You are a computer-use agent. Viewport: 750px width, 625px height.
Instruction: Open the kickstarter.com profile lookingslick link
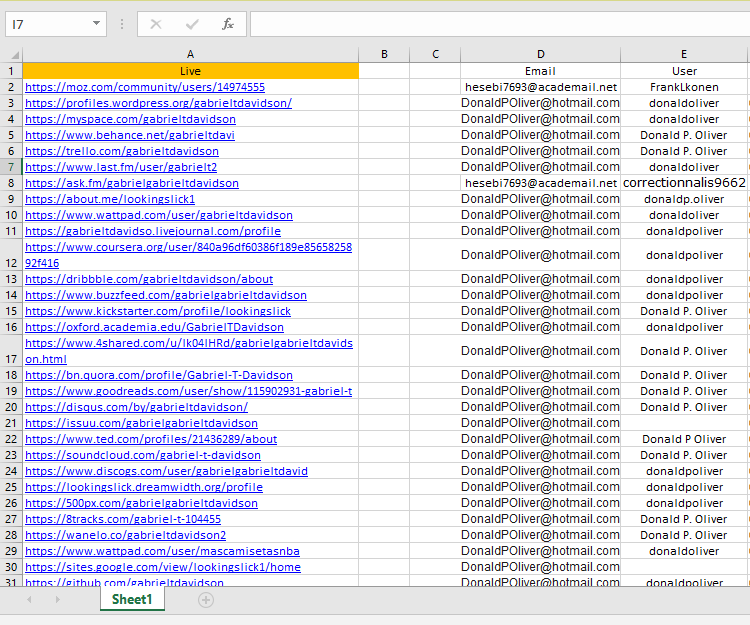pyautogui.click(x=158, y=311)
